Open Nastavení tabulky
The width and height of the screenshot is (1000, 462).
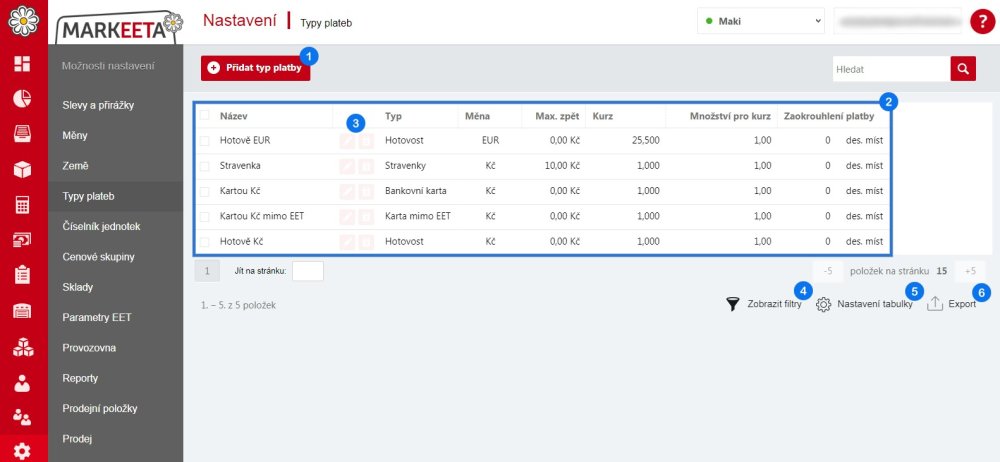pos(864,304)
